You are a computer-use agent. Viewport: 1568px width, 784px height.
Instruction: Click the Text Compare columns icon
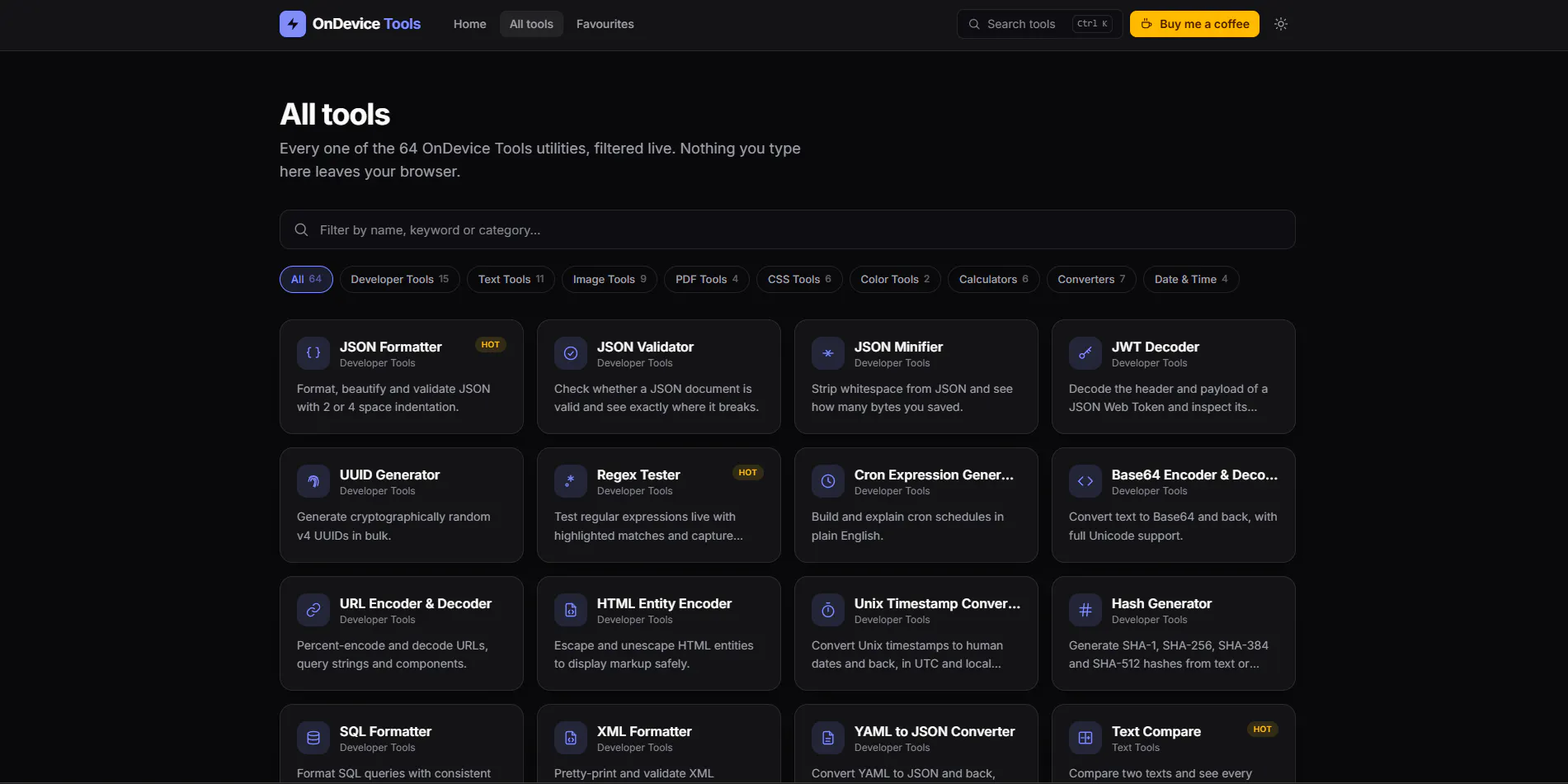1085,738
